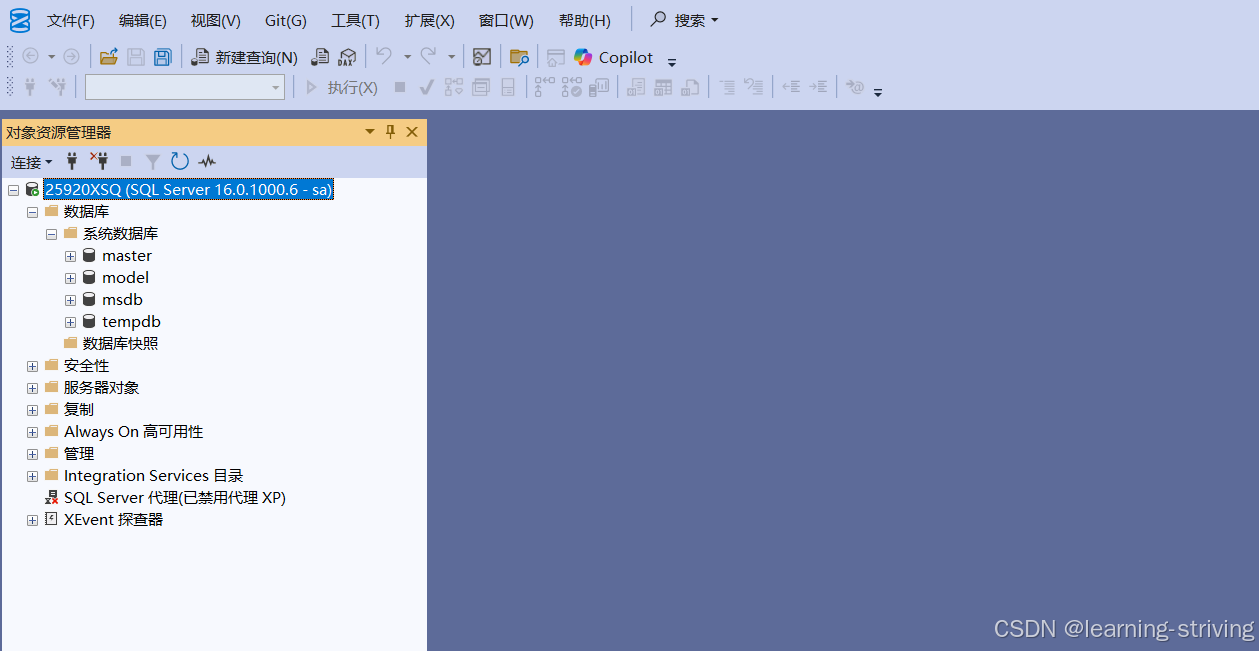Image resolution: width=1259 pixels, height=651 pixels.
Task: Click the New Query (新建查询) button
Action: click(x=245, y=57)
